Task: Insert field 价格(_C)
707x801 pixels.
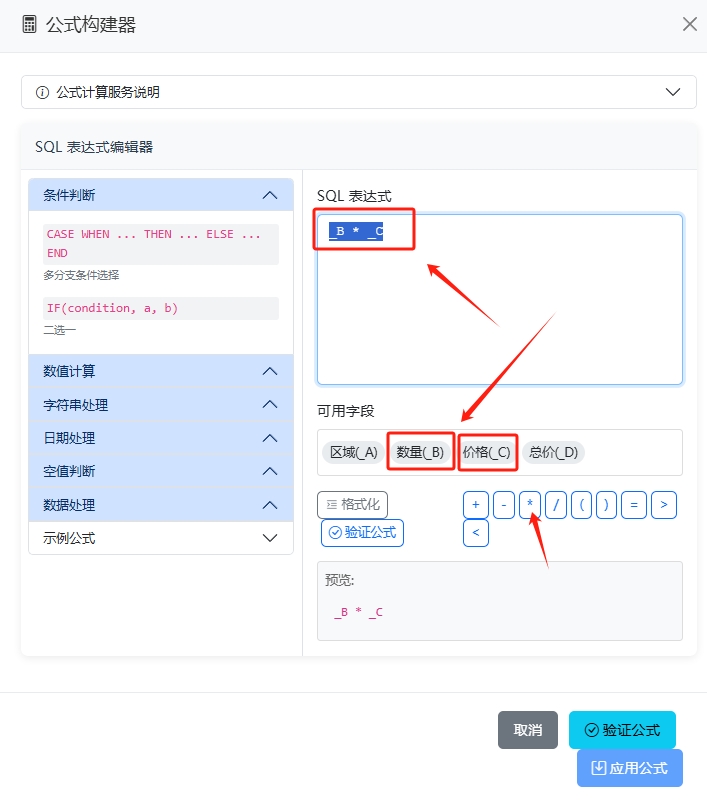Action: click(486, 452)
